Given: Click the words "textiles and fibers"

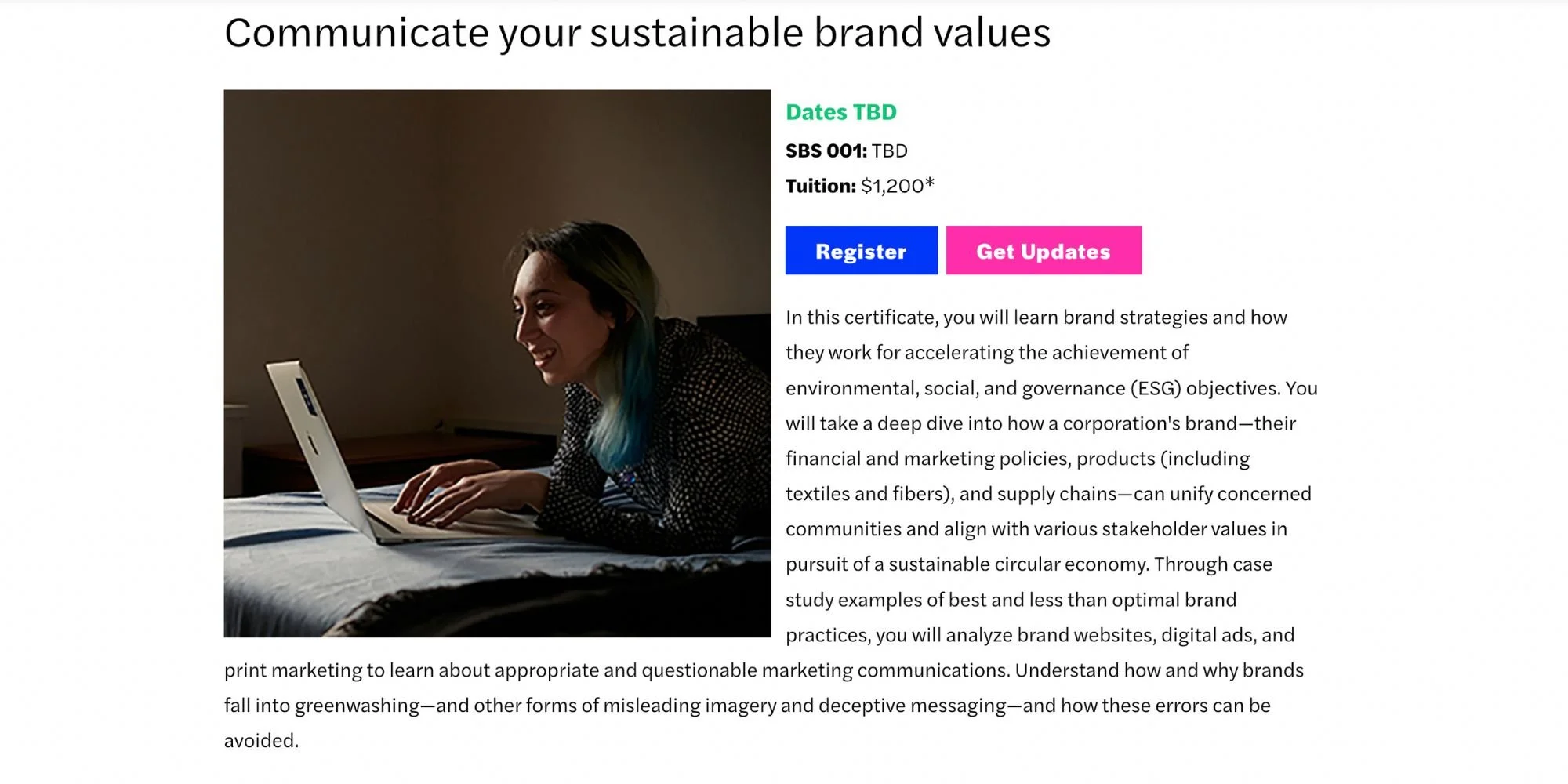Looking at the screenshot, I should (866, 494).
